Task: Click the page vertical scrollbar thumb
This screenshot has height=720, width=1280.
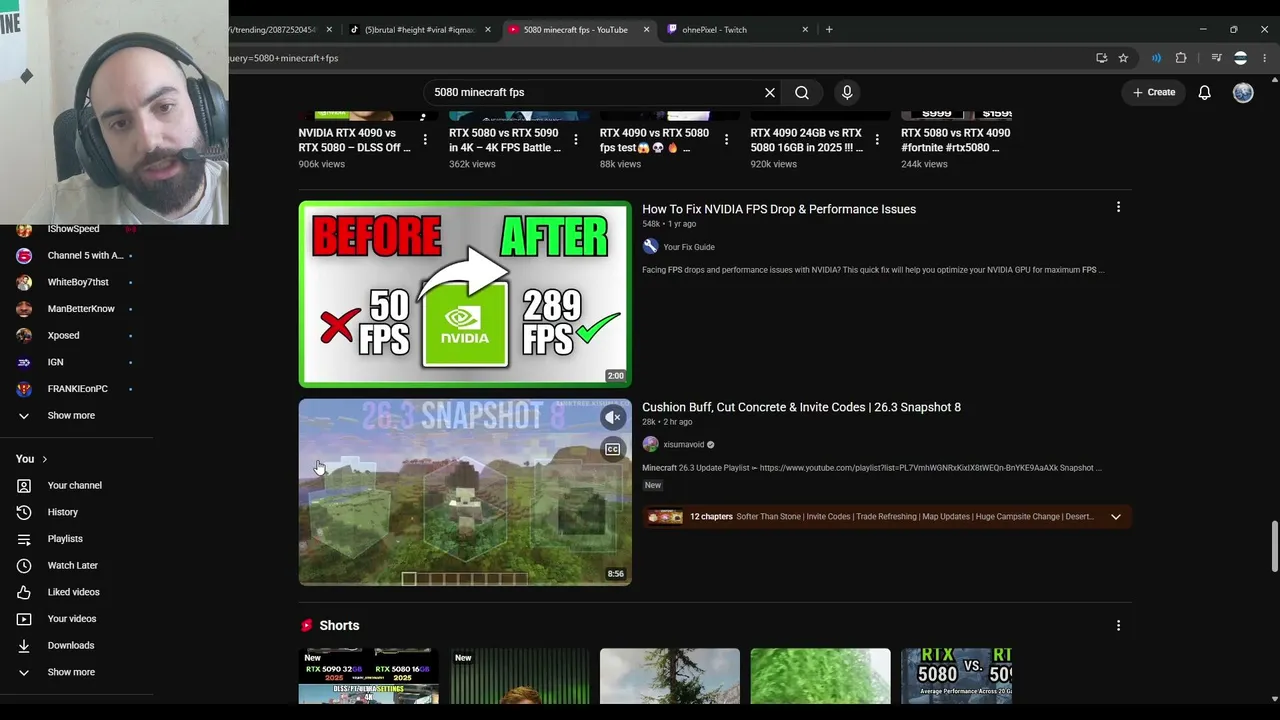Action: [1274, 546]
